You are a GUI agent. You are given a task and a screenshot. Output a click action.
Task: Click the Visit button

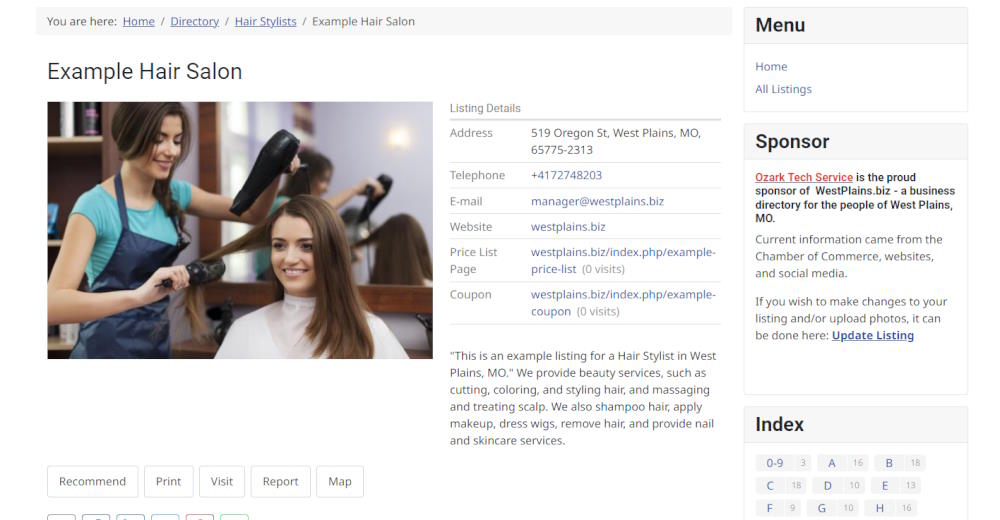[x=222, y=481]
